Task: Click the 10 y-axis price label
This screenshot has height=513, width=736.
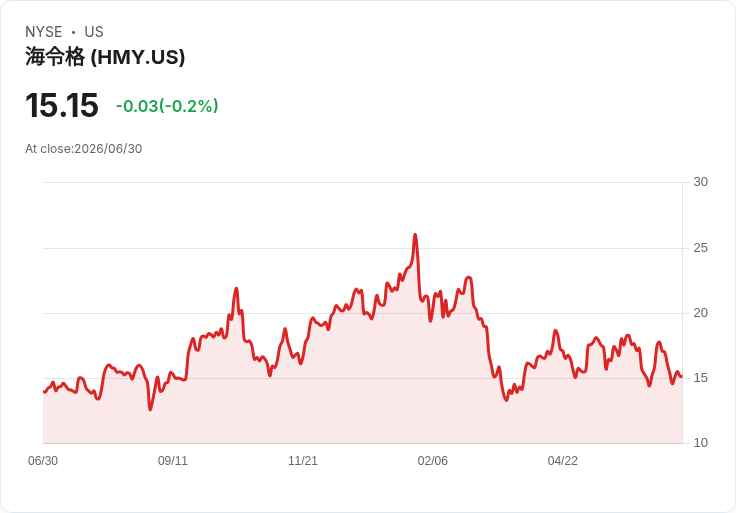Action: click(x=700, y=443)
